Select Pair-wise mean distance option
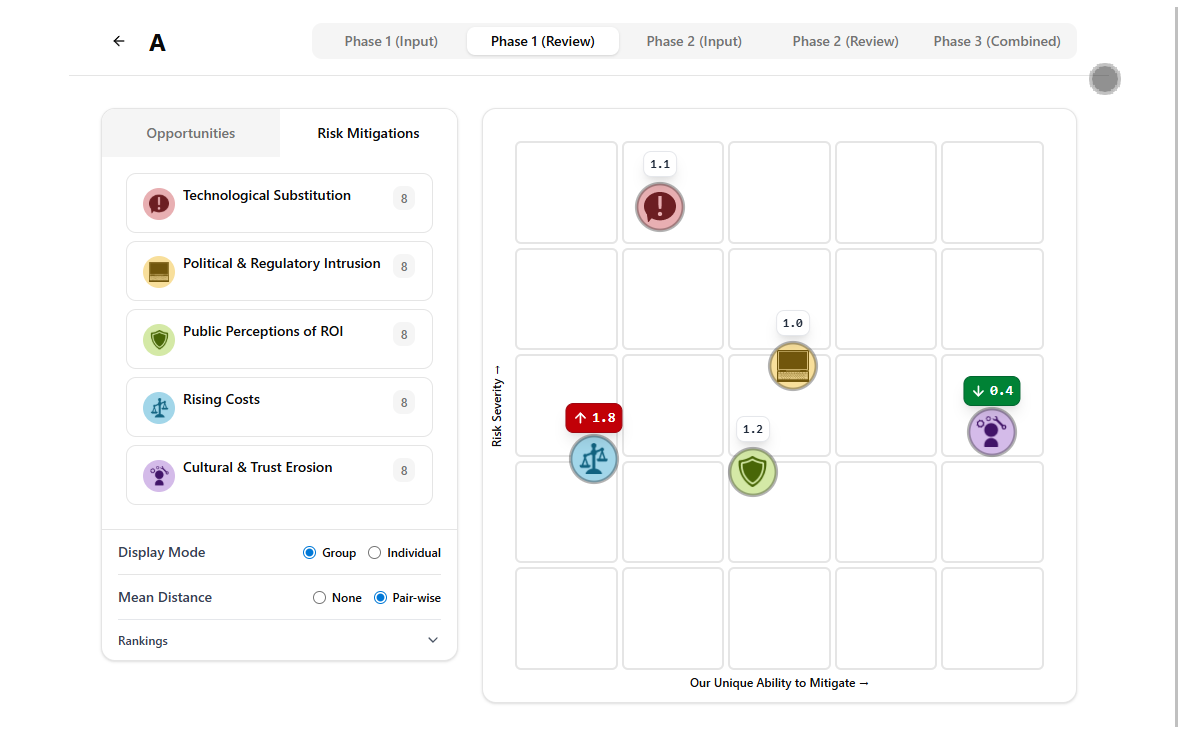1178x729 pixels. tap(381, 598)
